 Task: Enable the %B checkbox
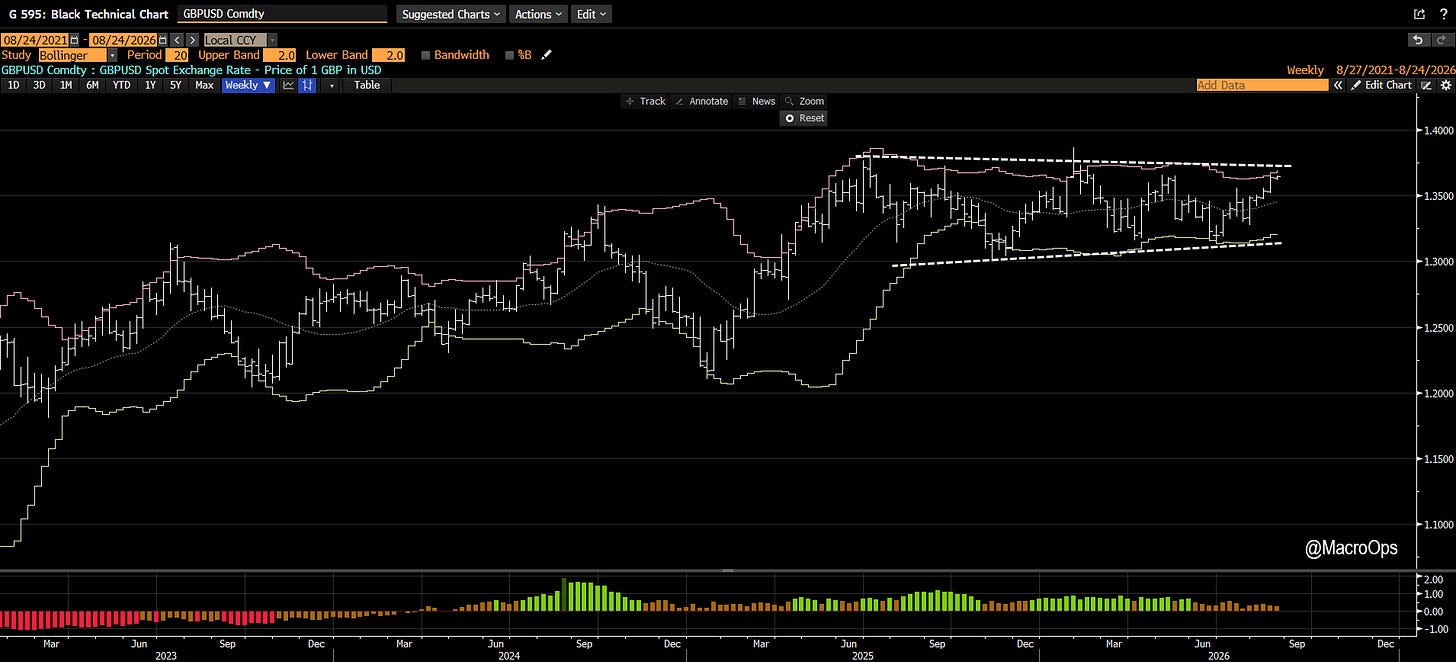click(x=510, y=55)
